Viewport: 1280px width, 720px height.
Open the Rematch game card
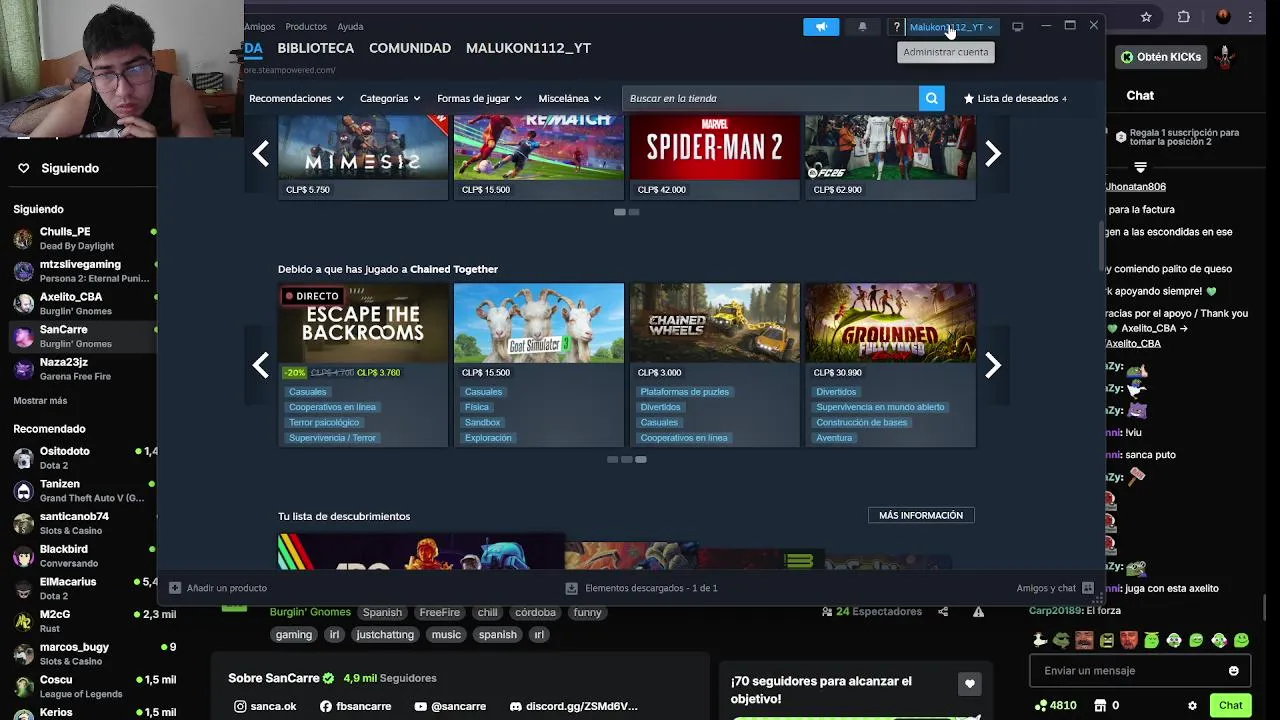(539, 157)
